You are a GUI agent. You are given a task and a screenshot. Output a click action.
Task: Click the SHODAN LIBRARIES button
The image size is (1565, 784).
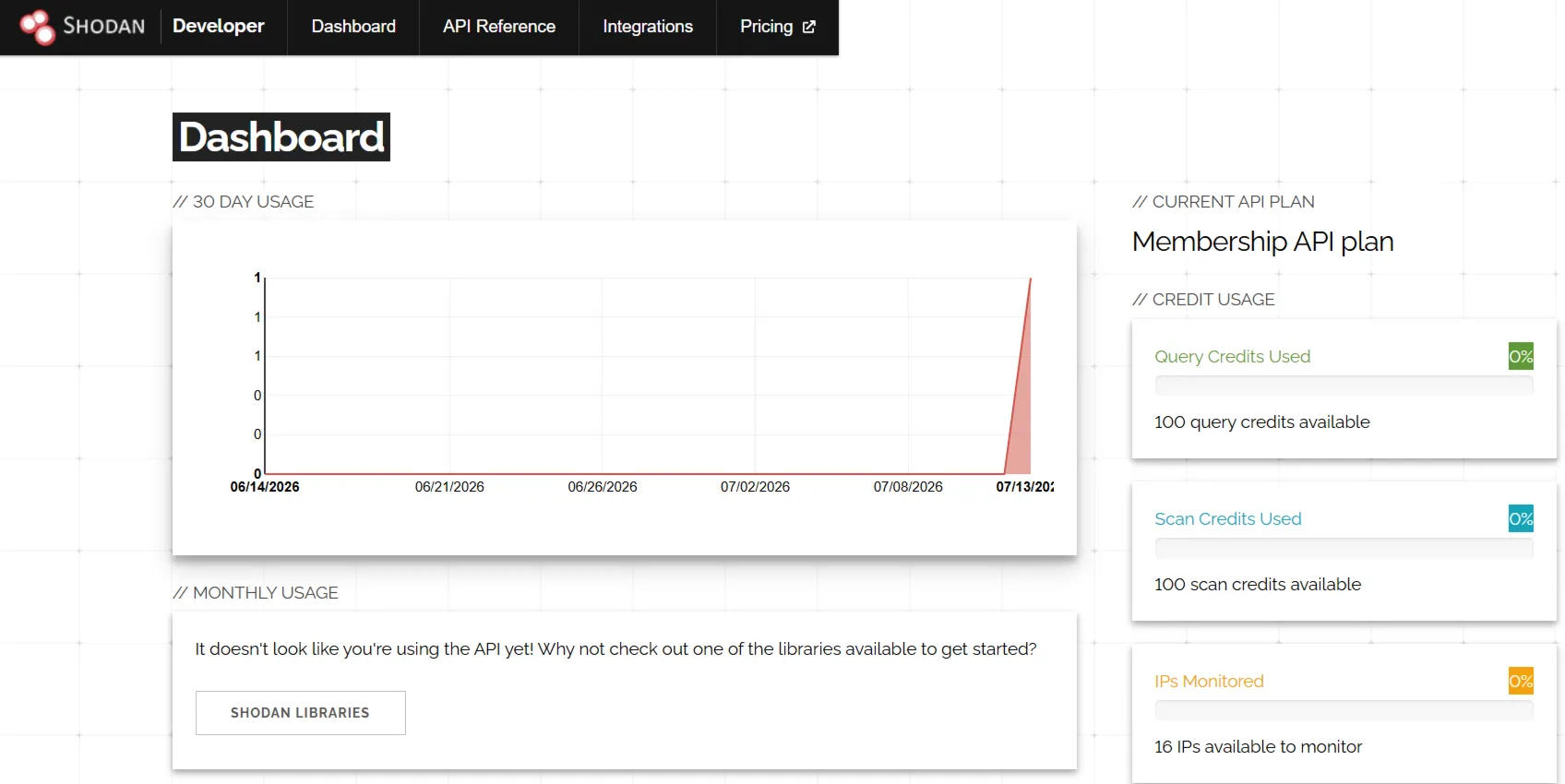coord(300,713)
